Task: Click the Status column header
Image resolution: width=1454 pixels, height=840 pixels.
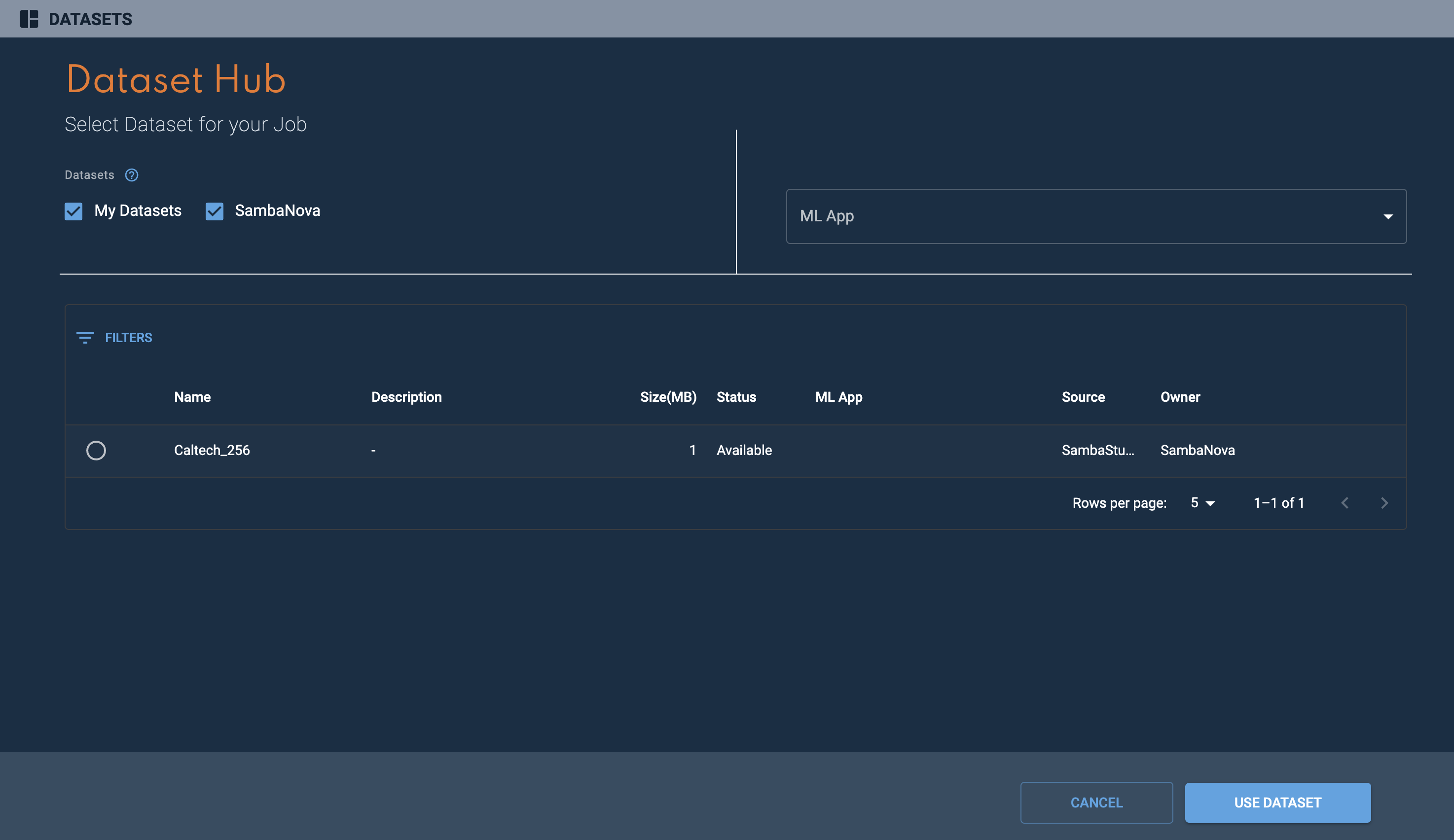Action: tap(736, 397)
